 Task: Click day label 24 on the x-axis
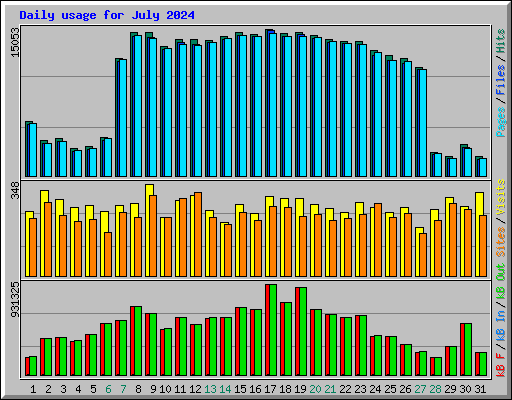pos(375,389)
